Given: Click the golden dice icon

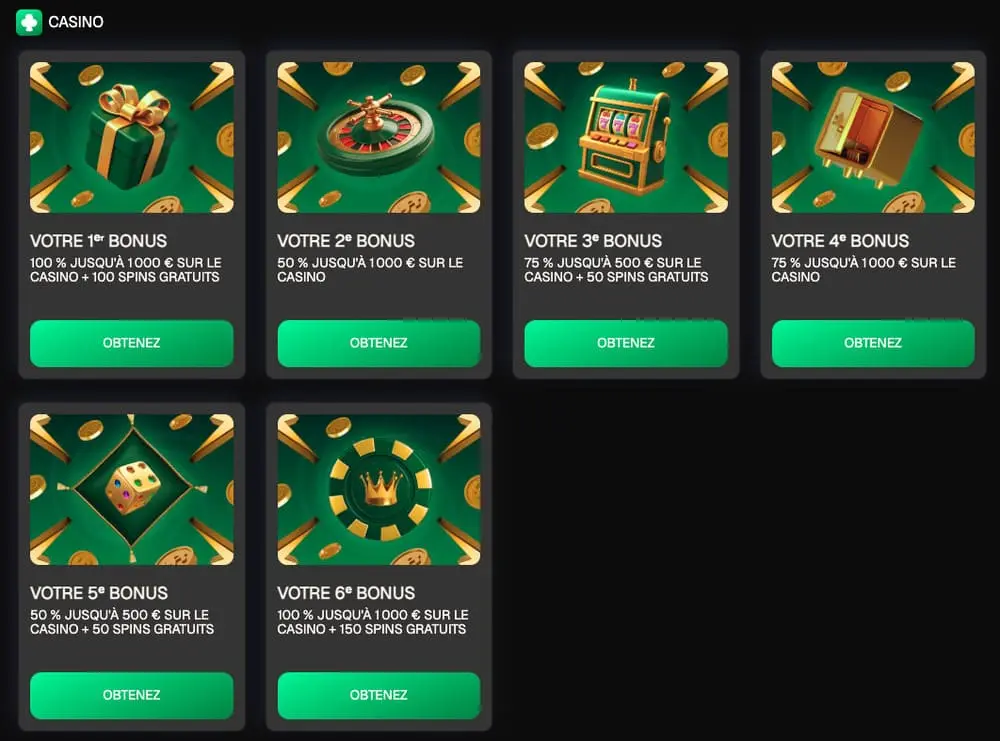Looking at the screenshot, I should (x=133, y=489).
